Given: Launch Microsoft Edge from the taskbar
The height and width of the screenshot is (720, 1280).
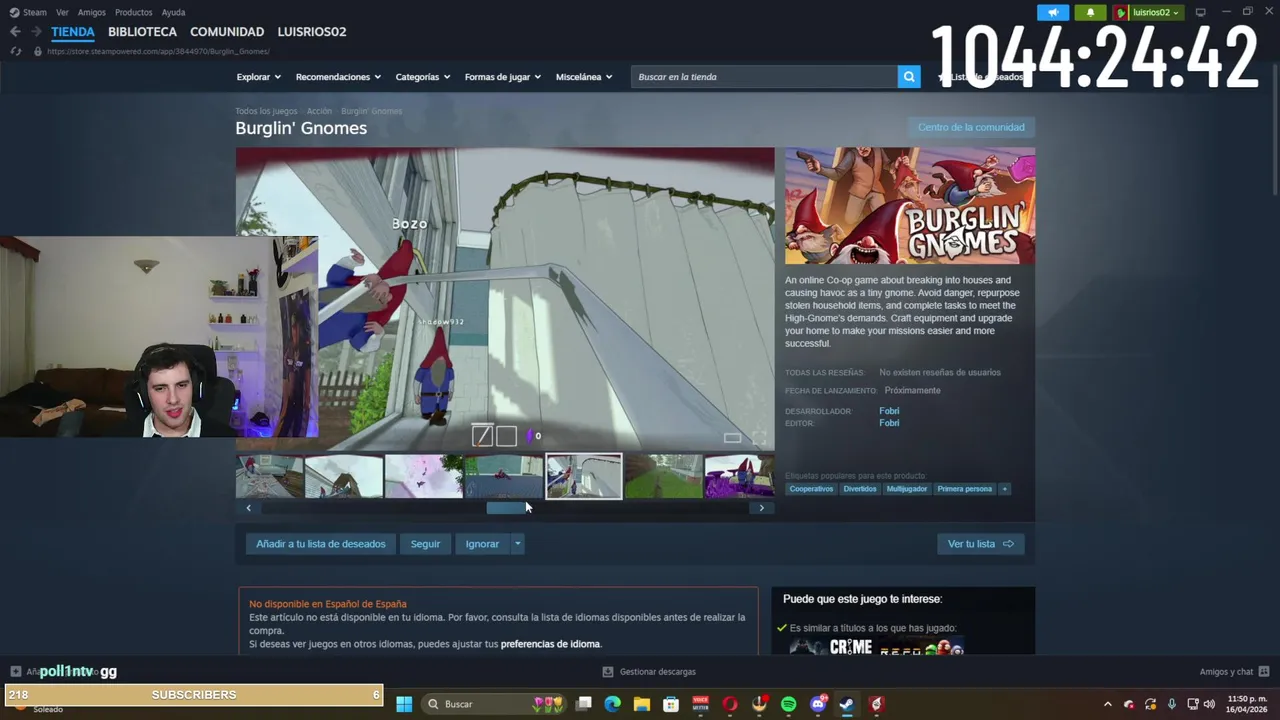Looking at the screenshot, I should (613, 704).
